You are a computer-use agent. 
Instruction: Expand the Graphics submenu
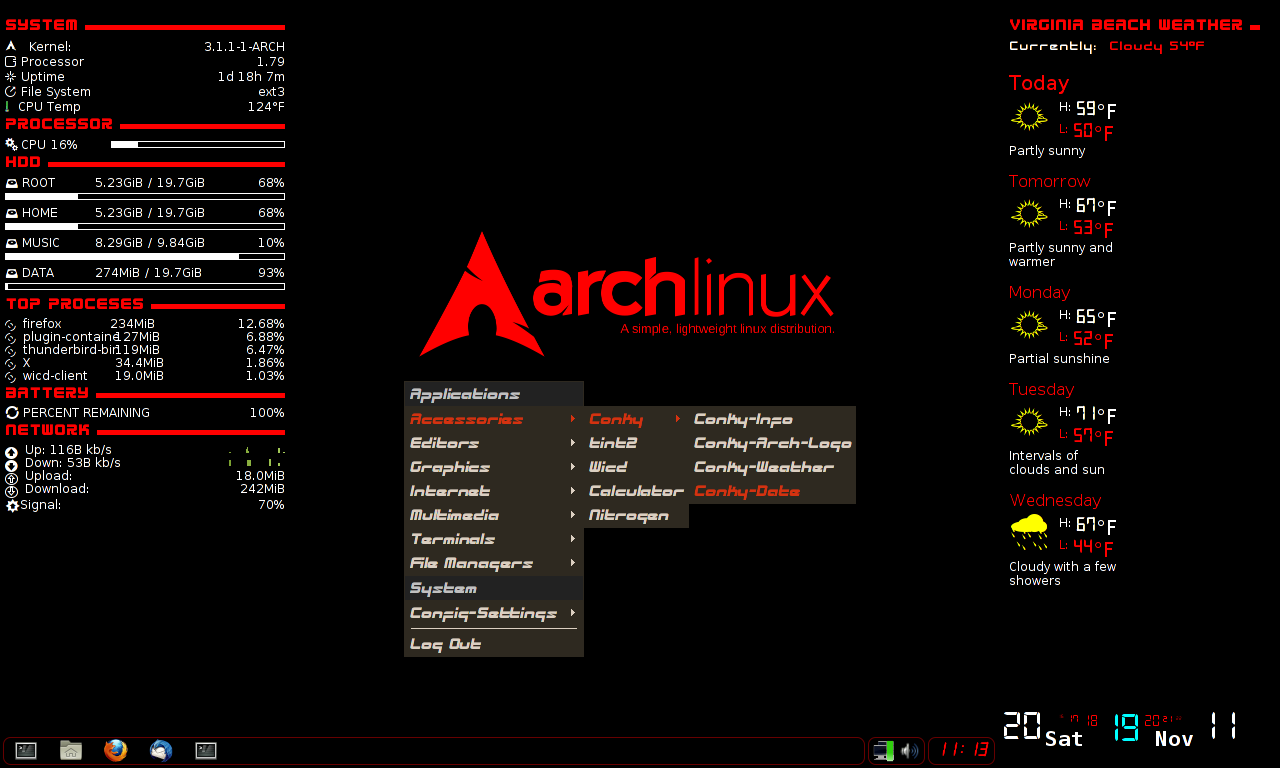coord(494,467)
